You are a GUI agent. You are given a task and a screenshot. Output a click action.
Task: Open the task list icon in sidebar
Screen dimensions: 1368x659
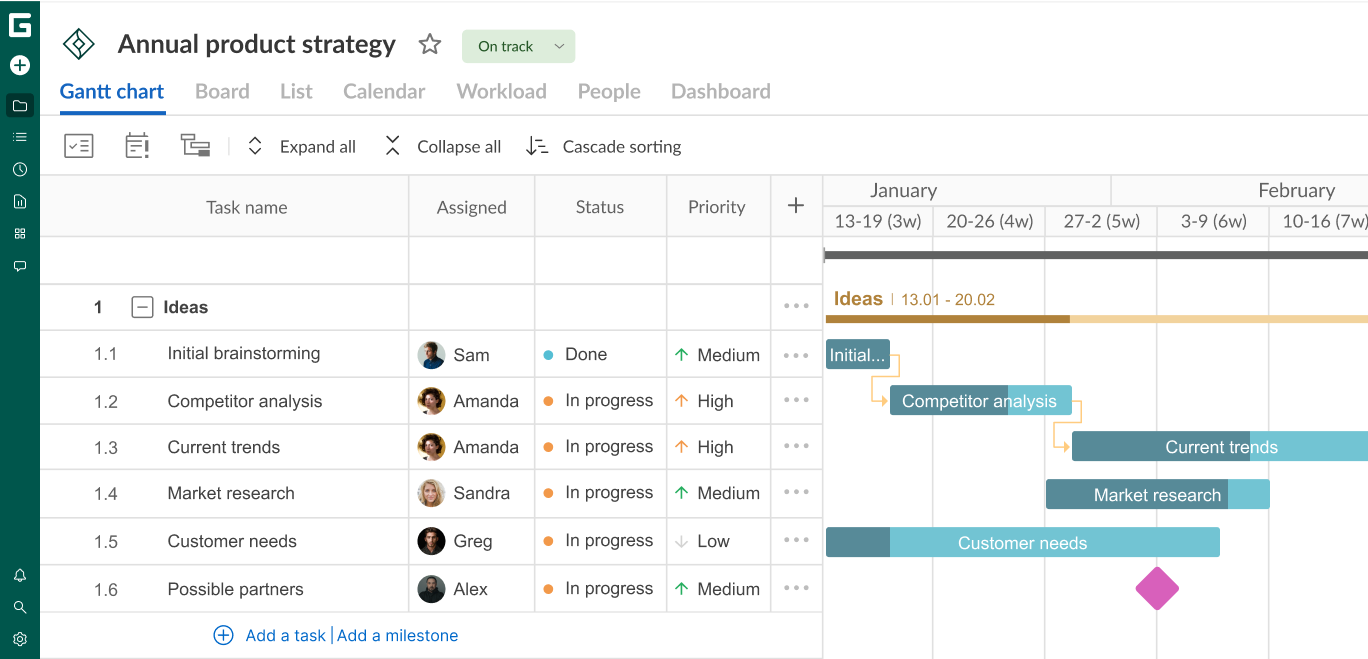[x=19, y=137]
